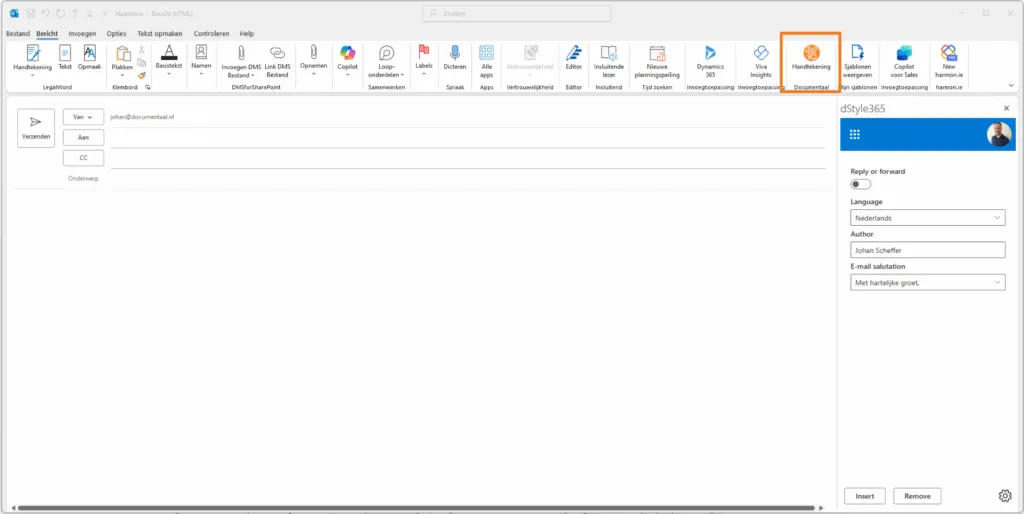Open the E-mail salutation dropdown
The height and width of the screenshot is (514, 1024).
point(927,282)
